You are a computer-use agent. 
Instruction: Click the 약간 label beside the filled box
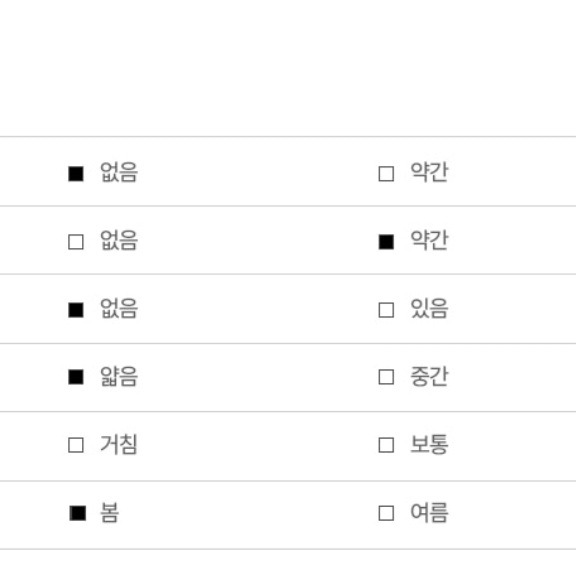click(429, 240)
